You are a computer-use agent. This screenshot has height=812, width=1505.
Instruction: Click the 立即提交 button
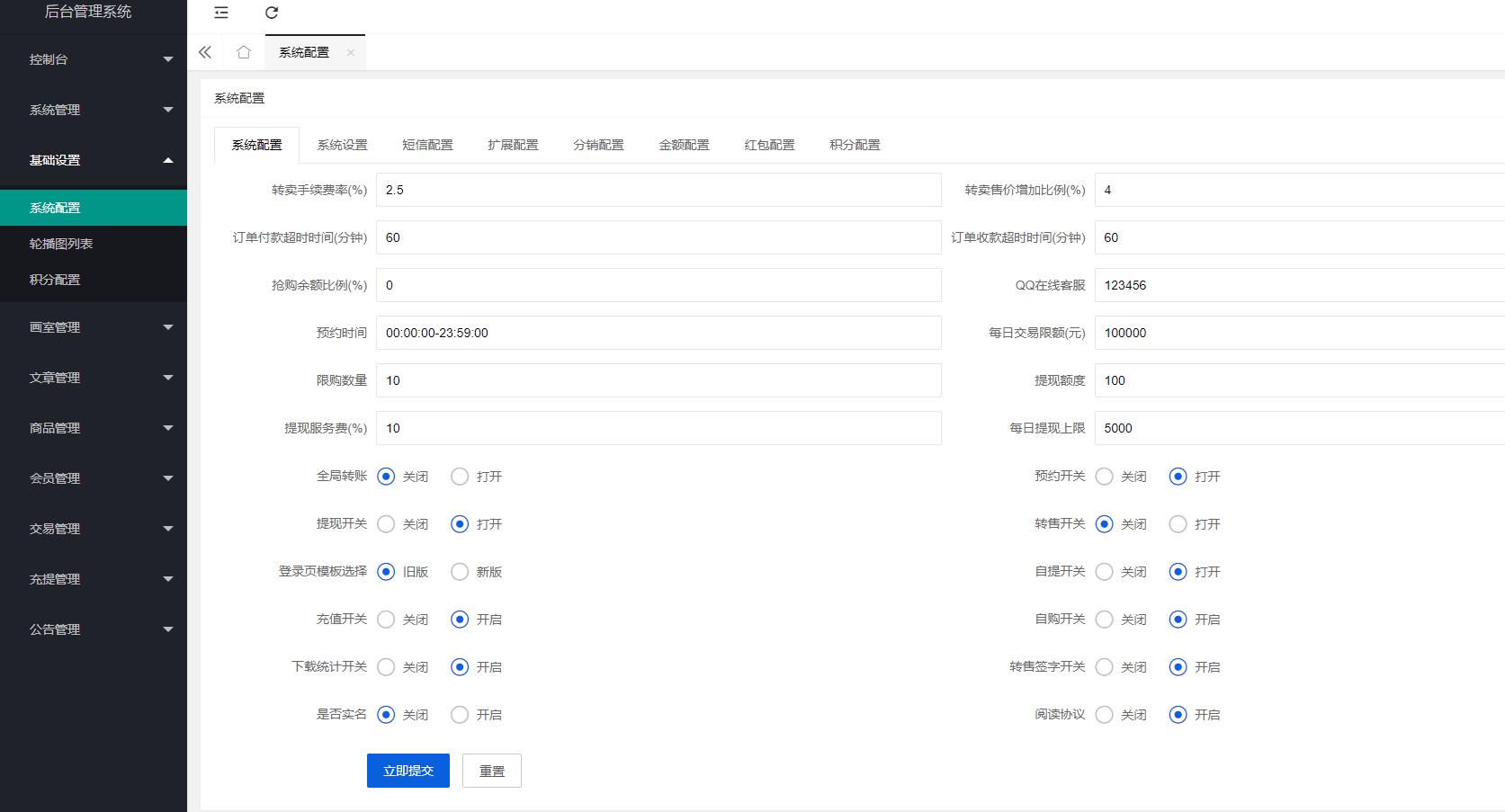coord(408,771)
